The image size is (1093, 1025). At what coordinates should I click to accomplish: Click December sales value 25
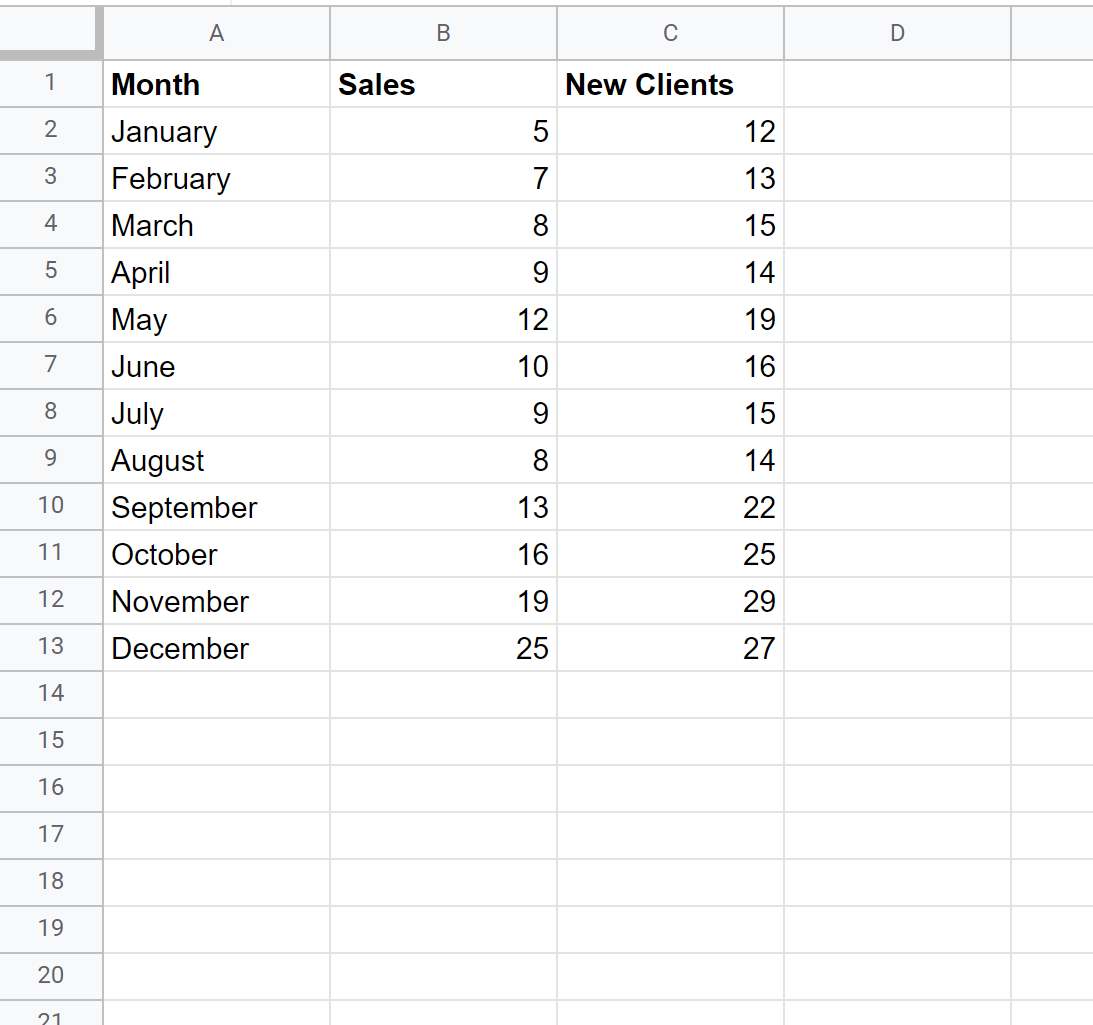click(443, 648)
